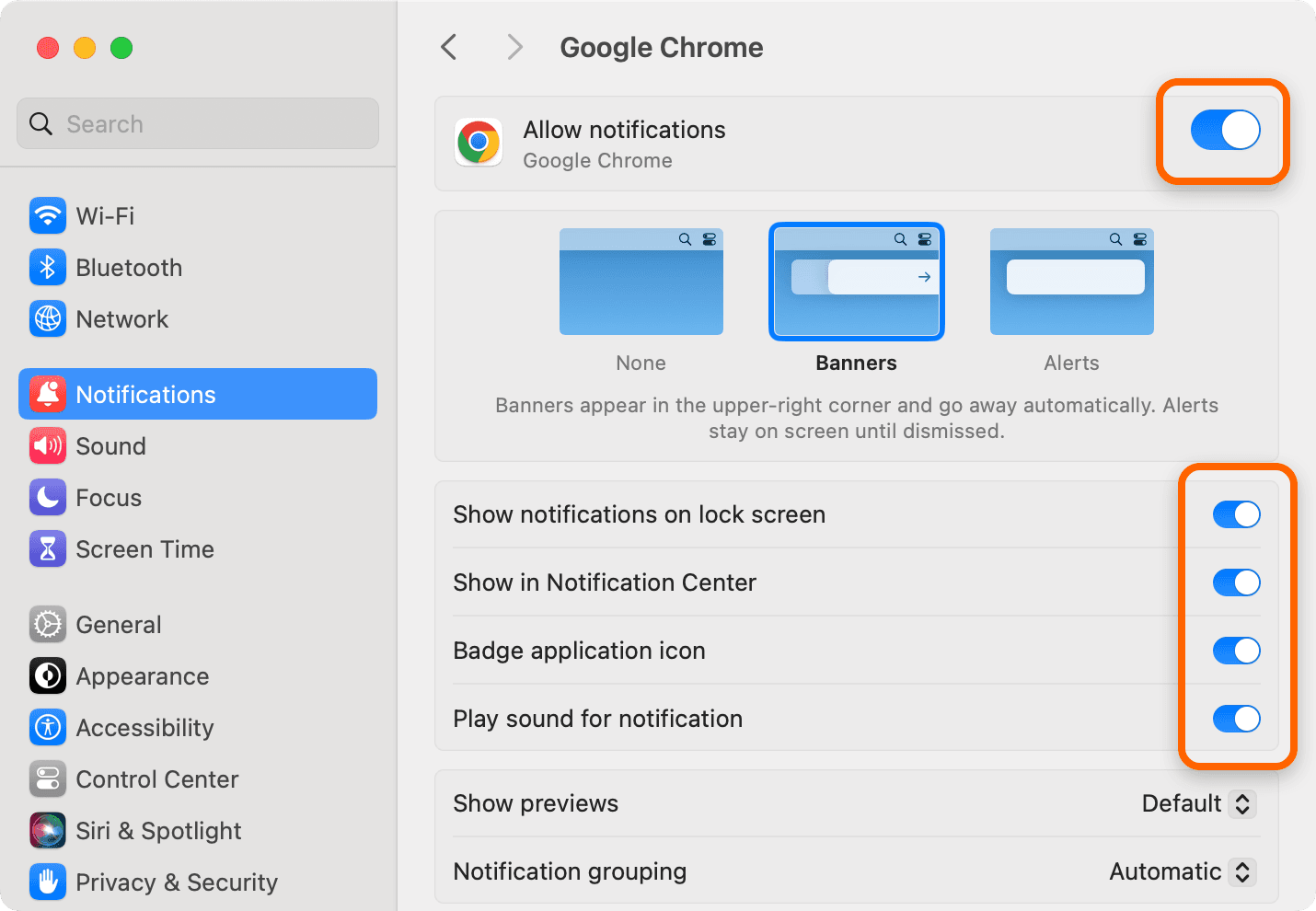Go to Network label in sidebar
Viewport: 1316px width, 911px height.
[122, 319]
